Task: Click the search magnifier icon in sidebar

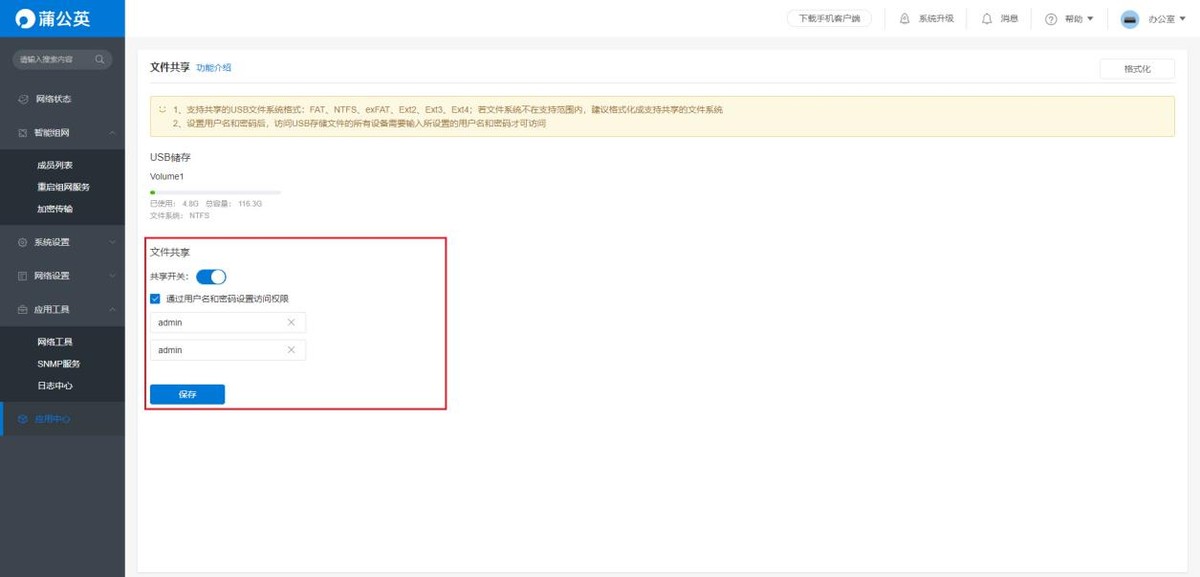Action: pos(100,60)
